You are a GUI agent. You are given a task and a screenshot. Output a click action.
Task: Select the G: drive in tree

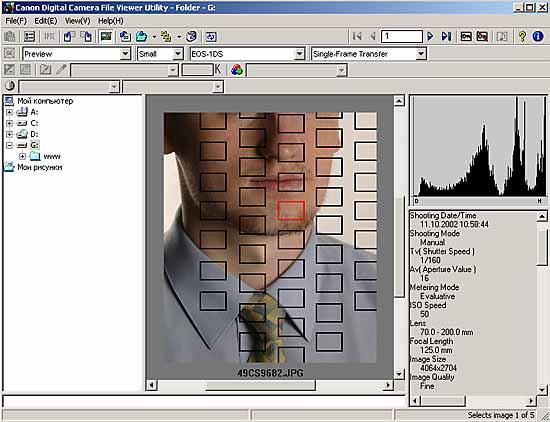point(34,145)
